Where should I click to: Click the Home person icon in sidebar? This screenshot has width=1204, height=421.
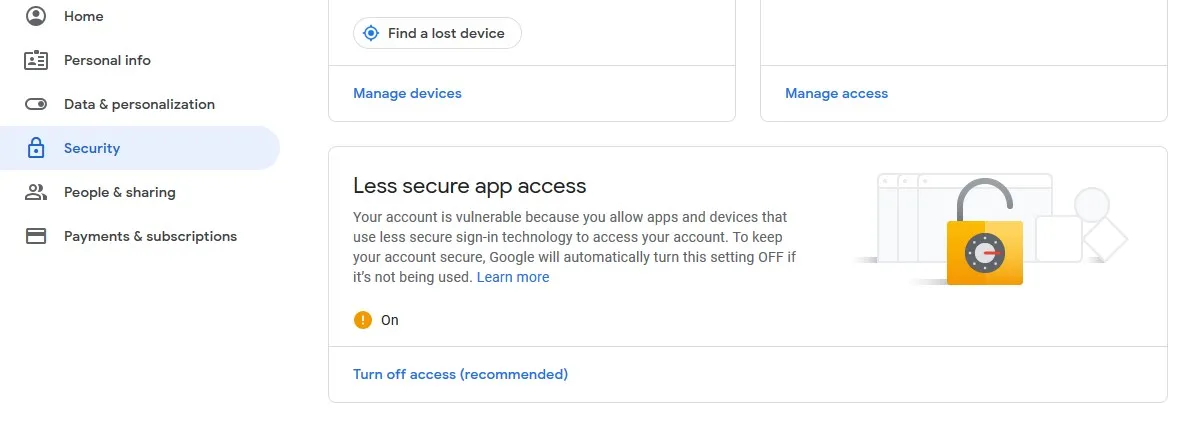tap(36, 16)
